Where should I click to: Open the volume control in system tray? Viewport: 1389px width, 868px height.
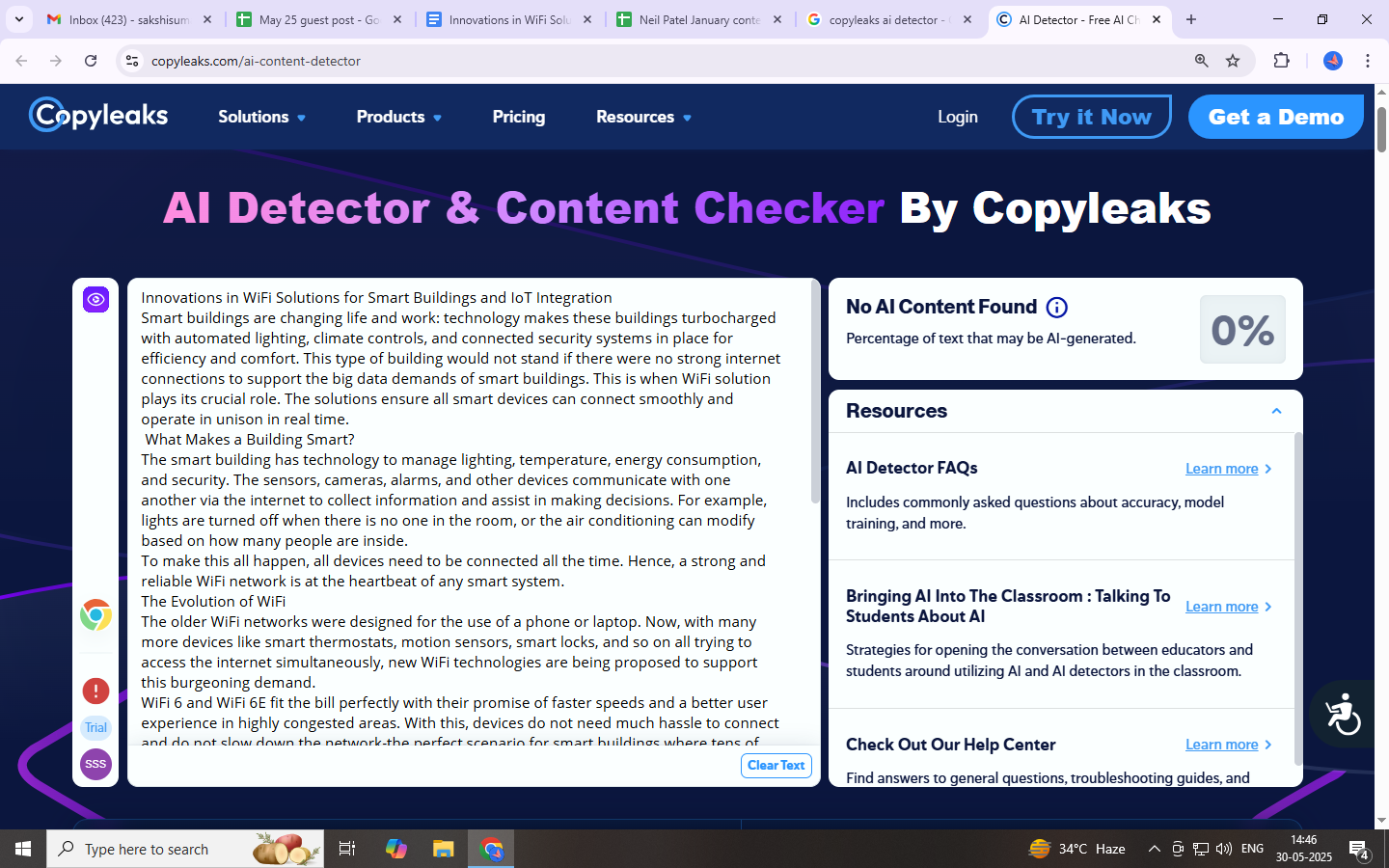(1224, 849)
